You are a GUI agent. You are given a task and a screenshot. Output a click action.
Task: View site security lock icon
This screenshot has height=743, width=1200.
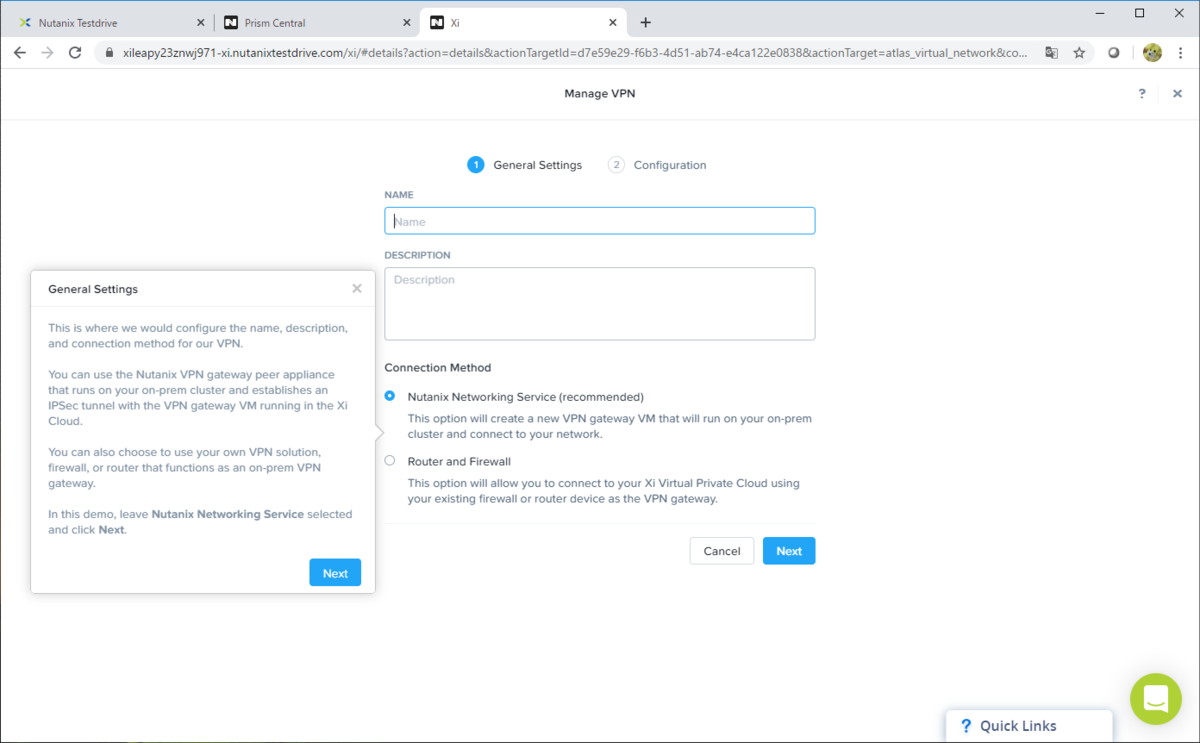[x=108, y=53]
